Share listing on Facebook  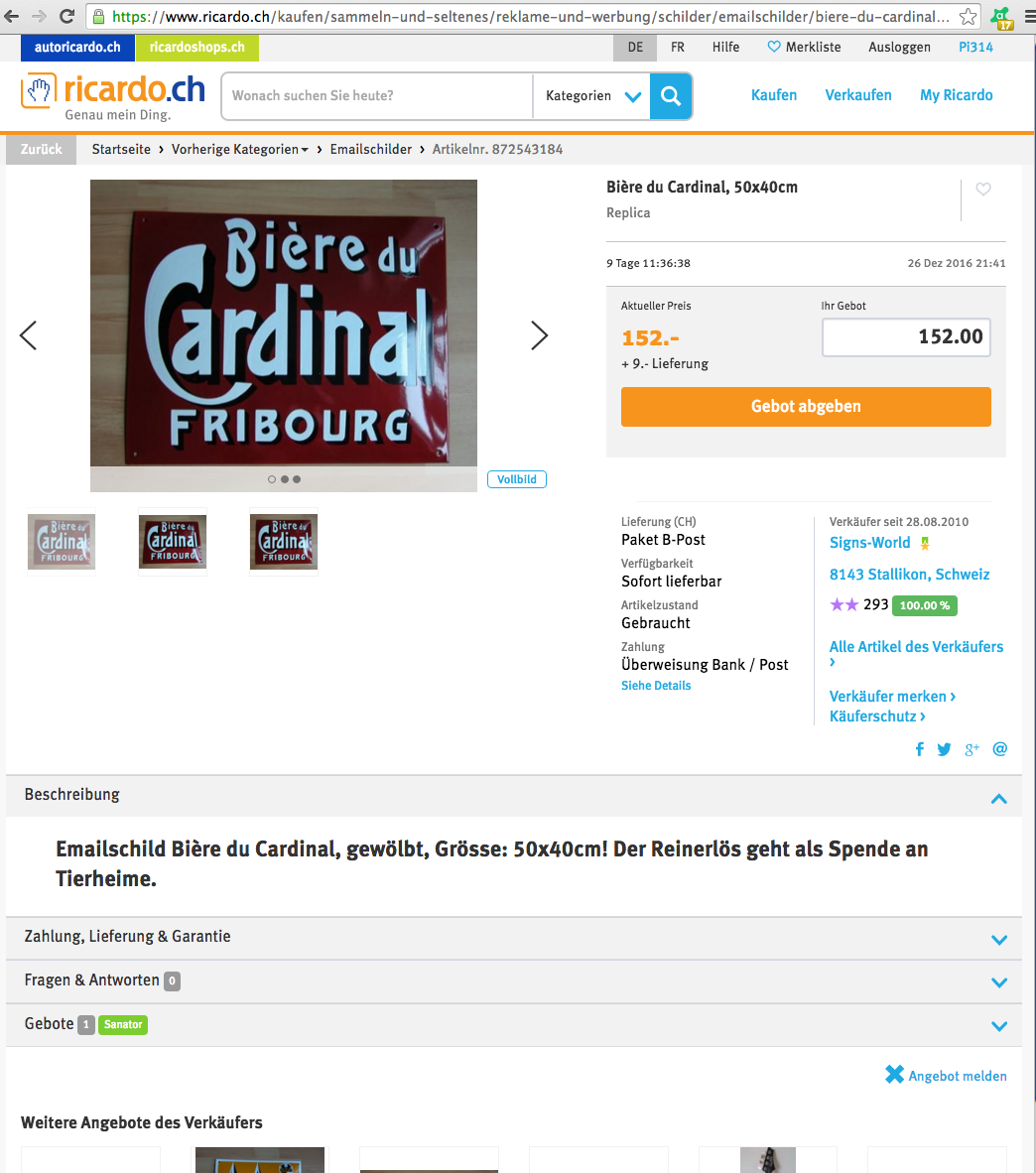click(919, 749)
